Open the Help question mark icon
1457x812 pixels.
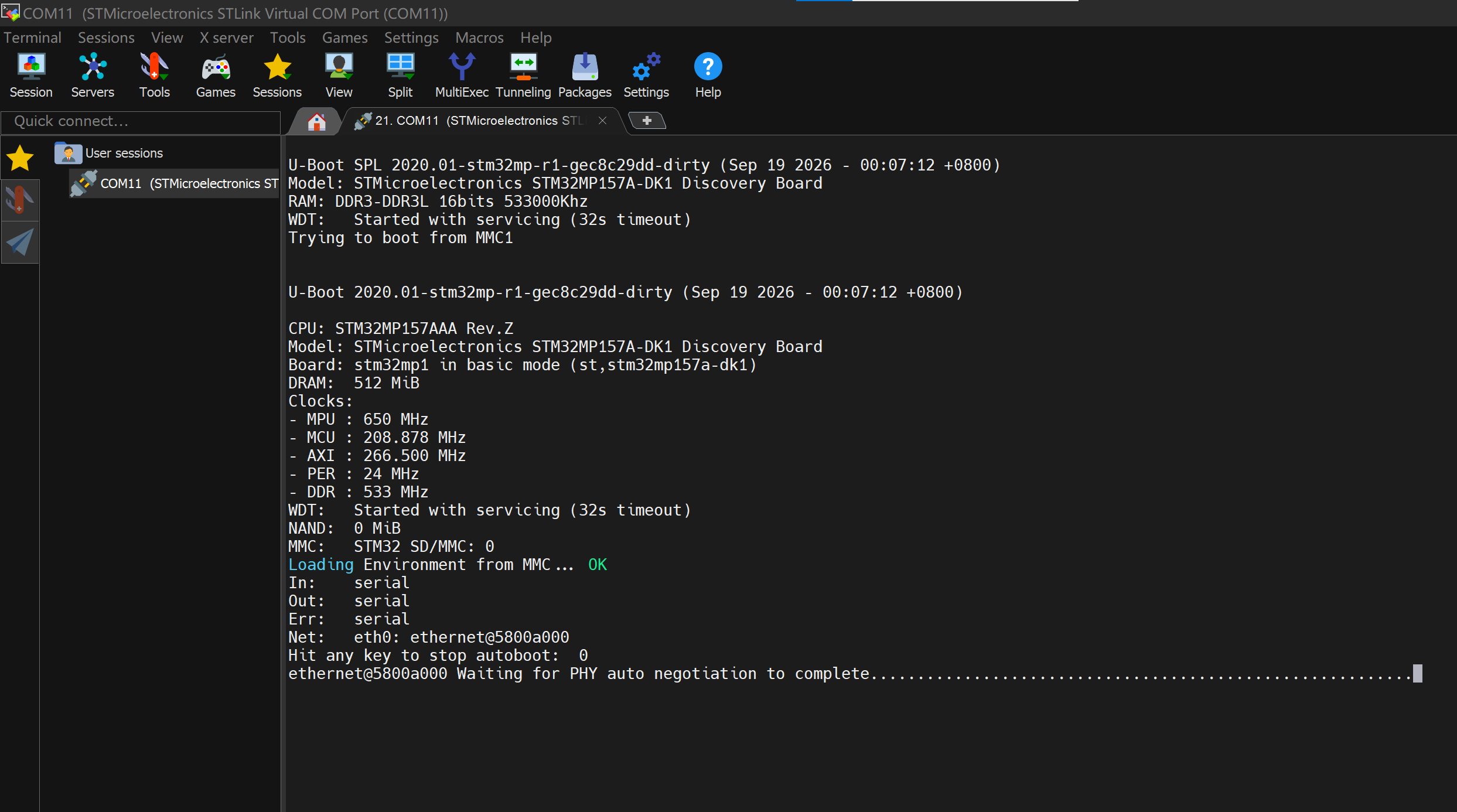(708, 76)
